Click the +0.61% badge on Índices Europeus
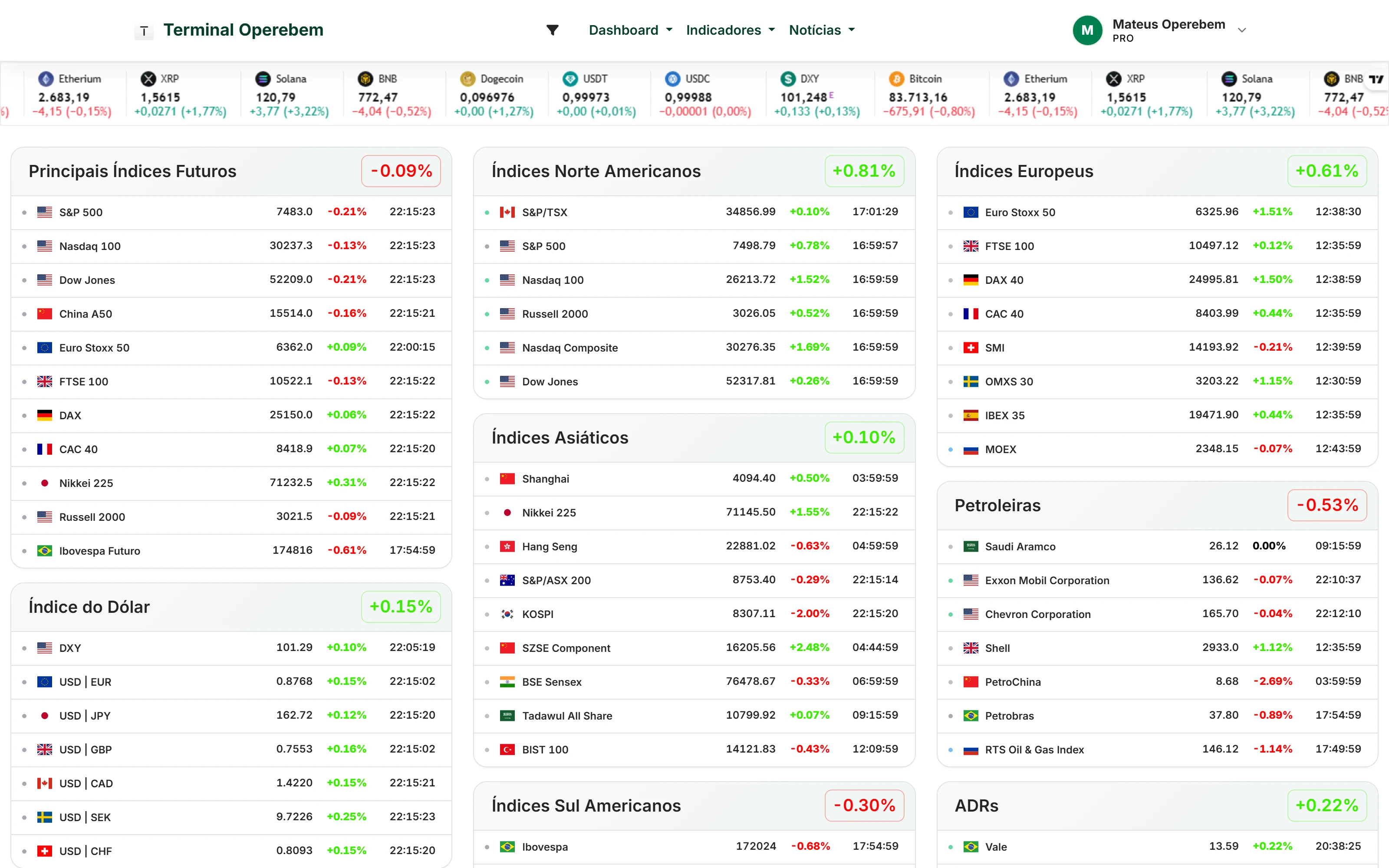Screen dimensions: 1389x868 [x=1327, y=171]
